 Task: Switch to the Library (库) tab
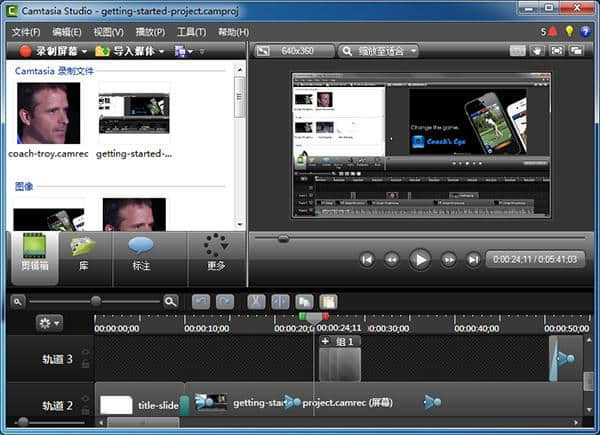tap(83, 254)
